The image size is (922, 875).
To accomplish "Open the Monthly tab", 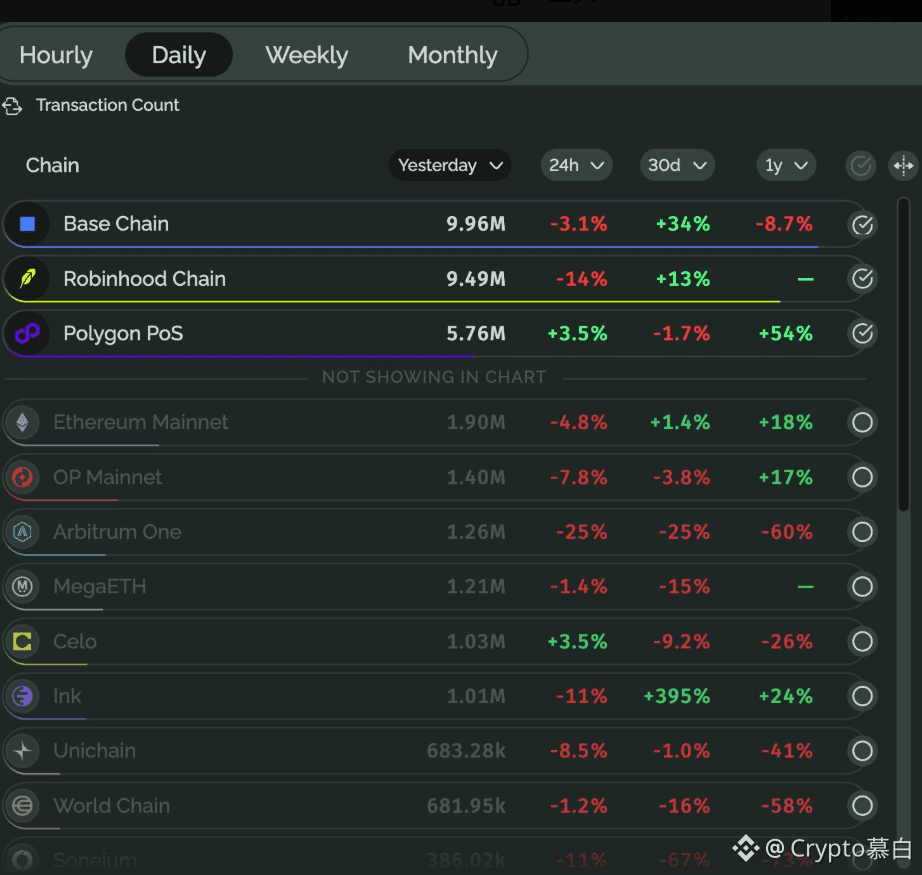I will pyautogui.click(x=453, y=55).
